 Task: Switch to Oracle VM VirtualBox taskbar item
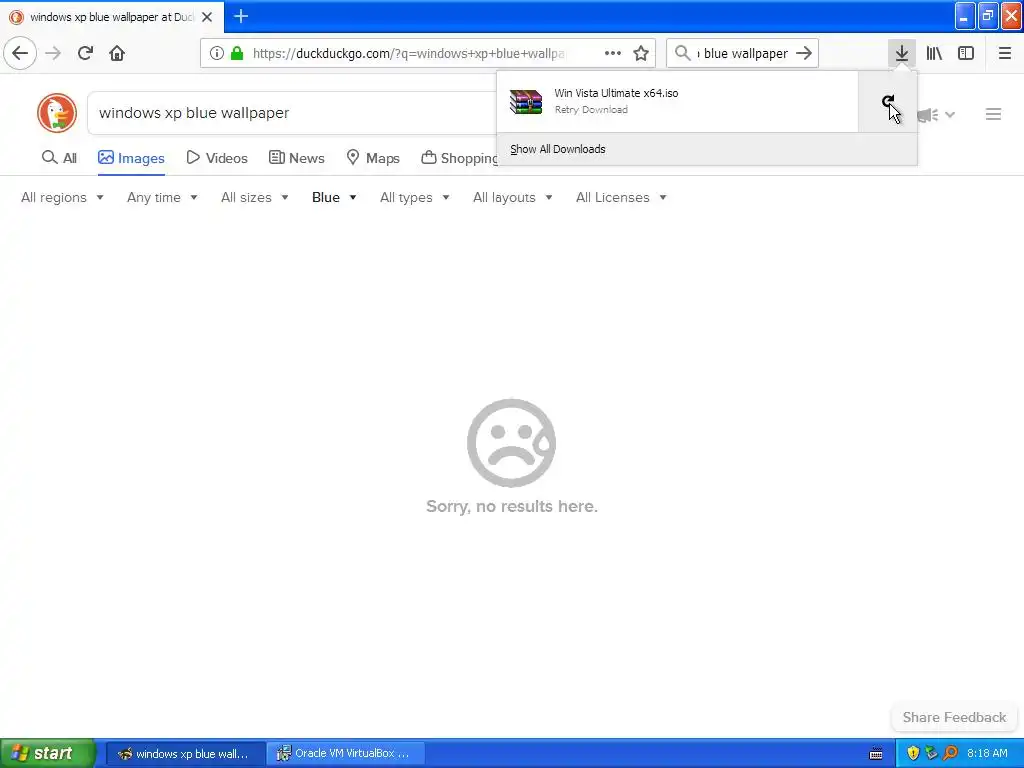tap(345, 753)
